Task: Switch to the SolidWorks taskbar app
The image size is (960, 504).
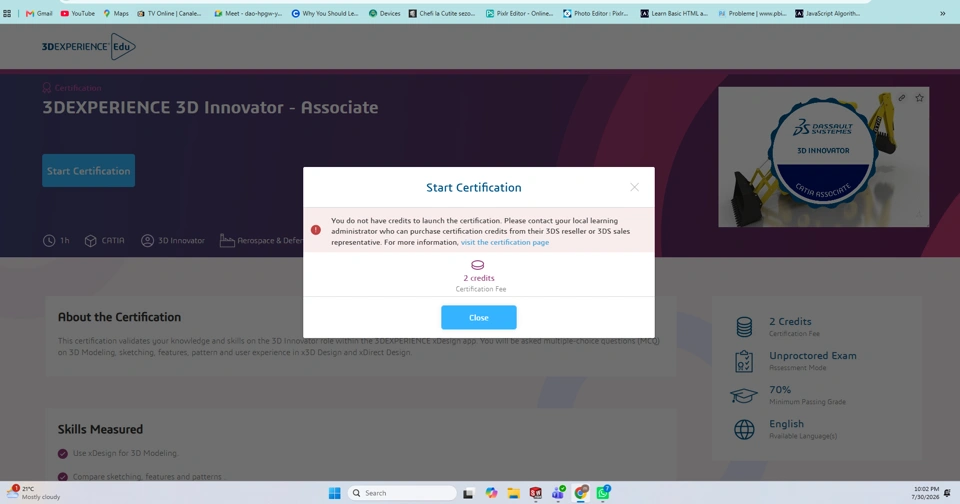Action: tap(536, 493)
